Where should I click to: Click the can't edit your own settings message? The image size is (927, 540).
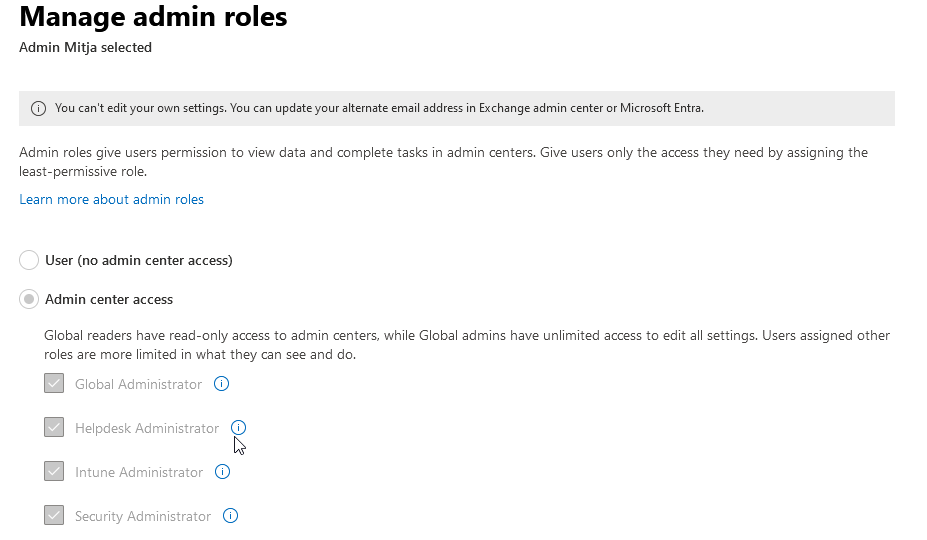pos(379,108)
